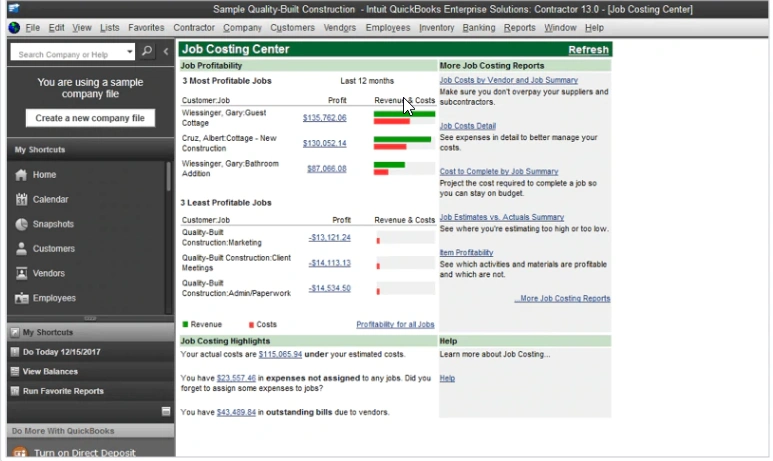Click the Do Today calendar icon

(15, 352)
